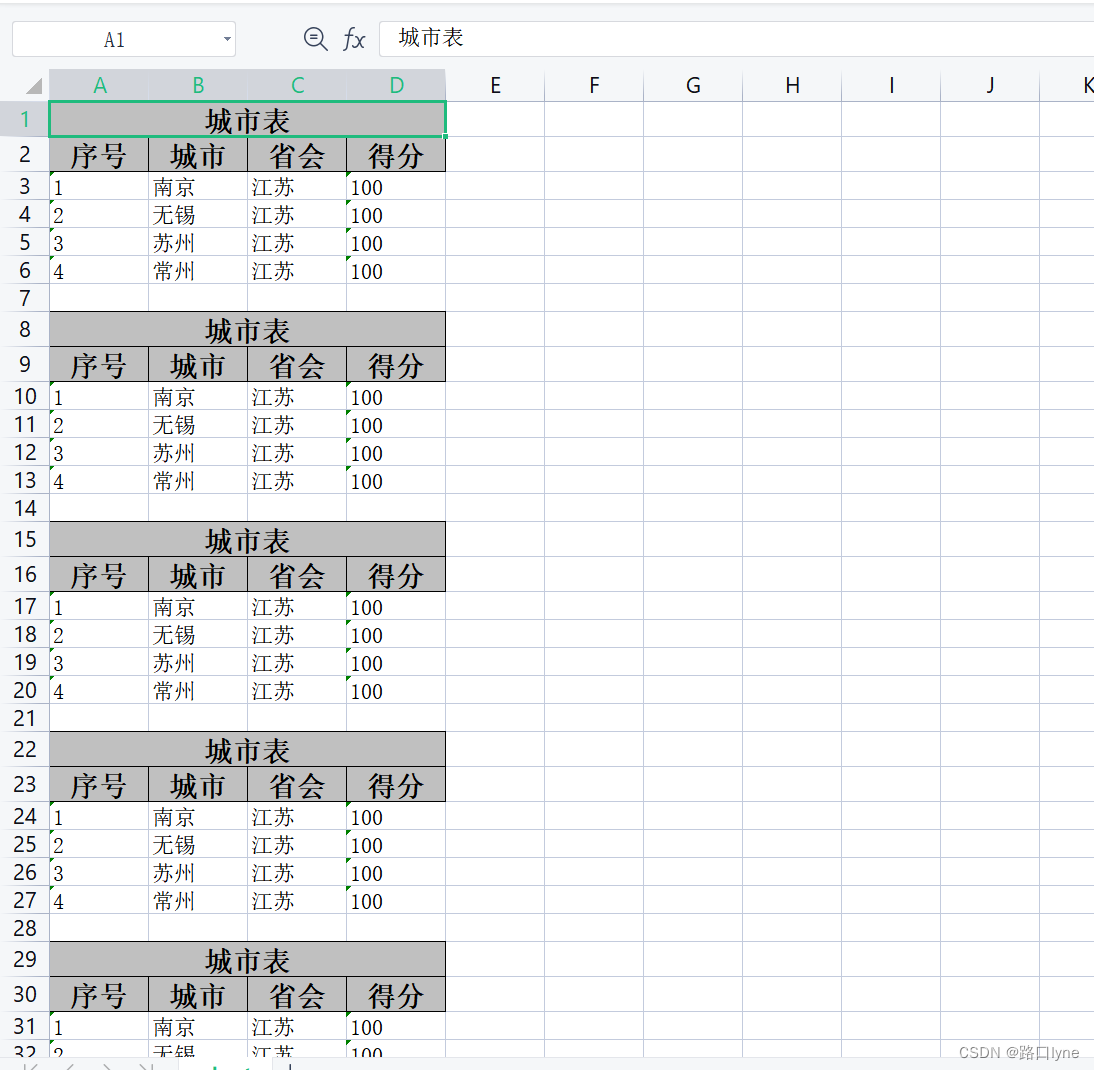This screenshot has width=1094, height=1070.
Task: Click empty cell A7
Action: click(x=99, y=298)
